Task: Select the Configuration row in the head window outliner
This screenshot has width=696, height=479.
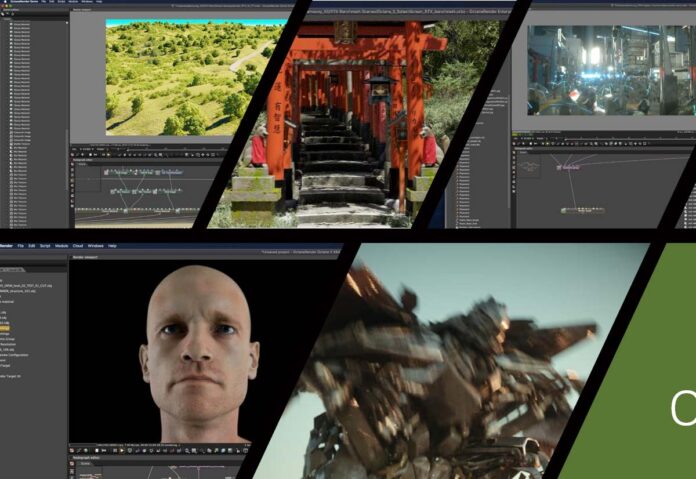Action: pos(14,355)
